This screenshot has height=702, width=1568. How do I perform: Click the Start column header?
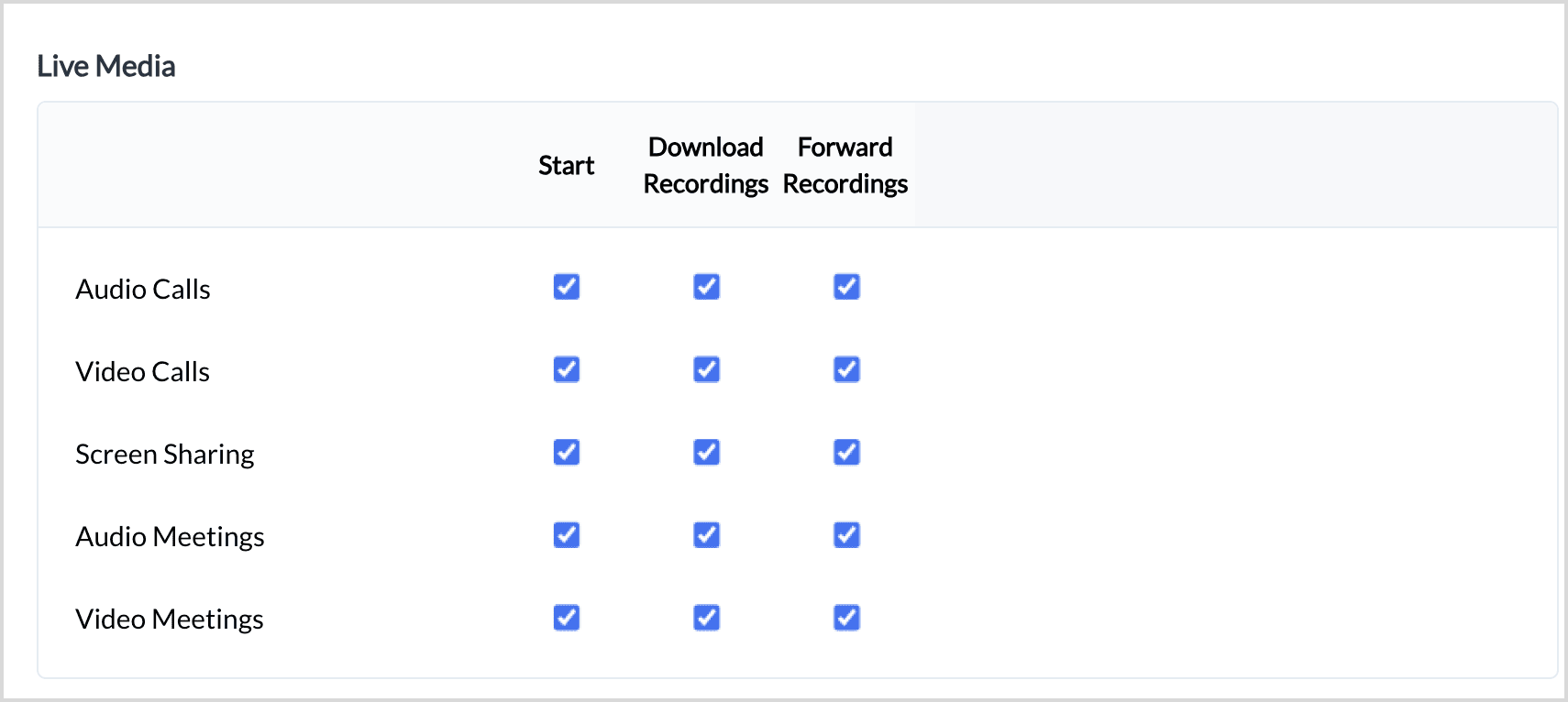567,166
